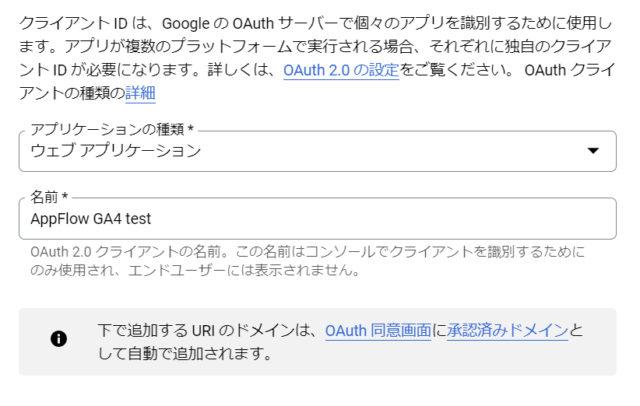Viewport: 640px width, 406px height.
Task: Follow the OAuth 同意画面 link
Action: click(378, 331)
